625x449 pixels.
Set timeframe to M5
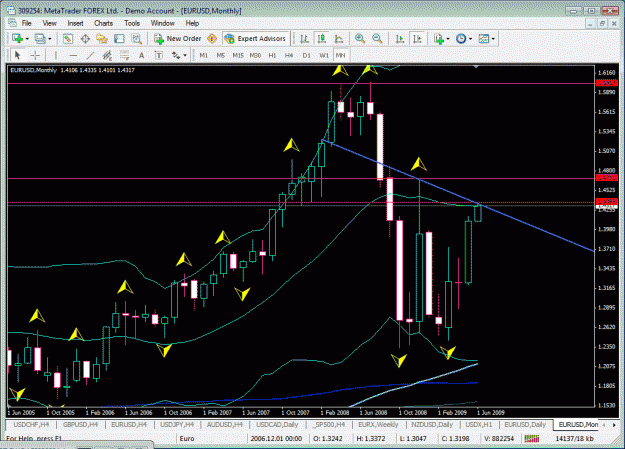point(220,55)
